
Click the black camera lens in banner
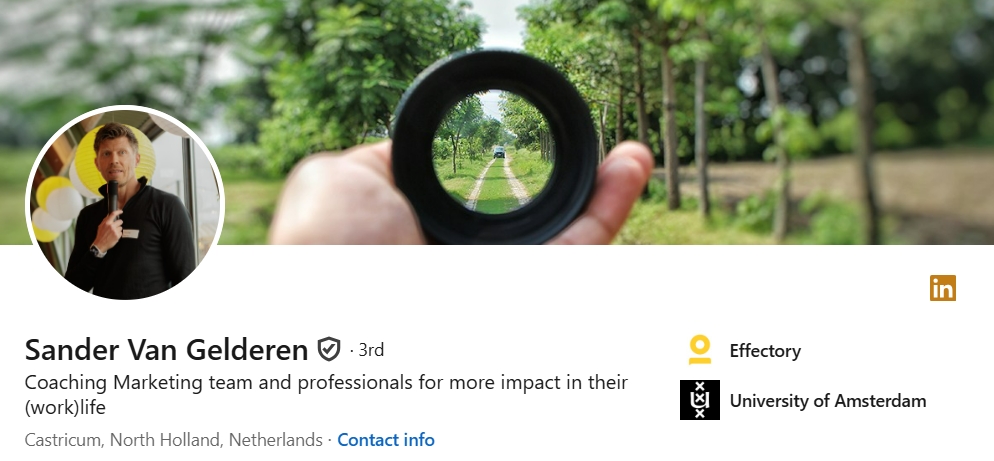(494, 147)
